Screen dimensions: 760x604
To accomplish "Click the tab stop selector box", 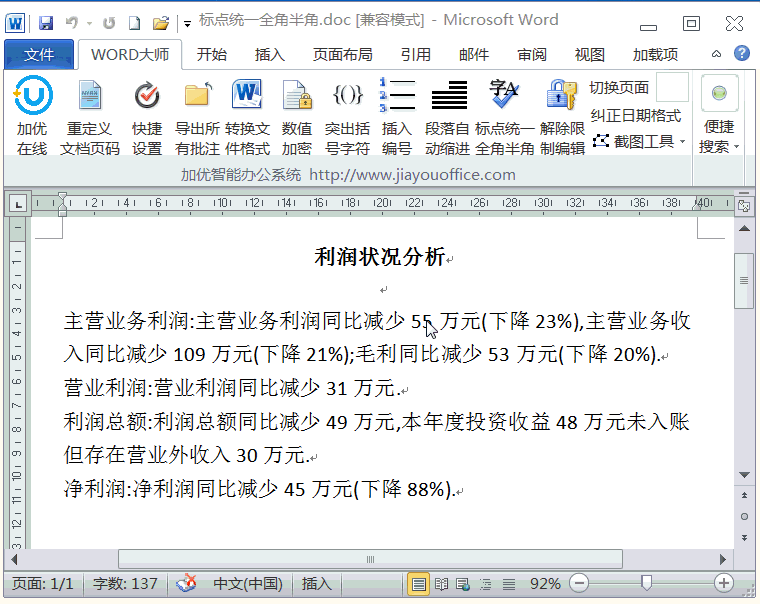I will click(x=18, y=204).
